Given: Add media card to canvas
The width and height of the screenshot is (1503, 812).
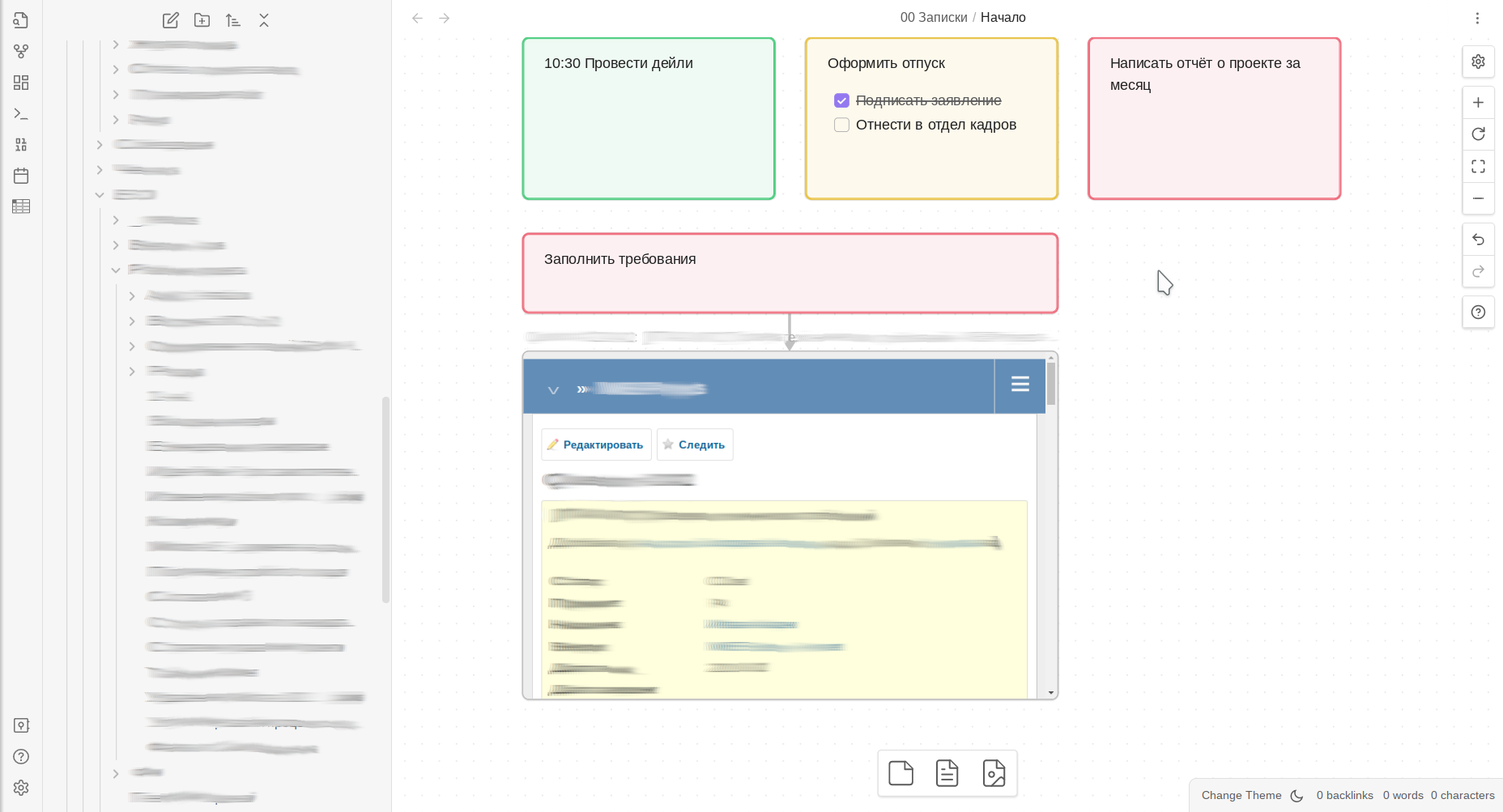Looking at the screenshot, I should pos(994,773).
